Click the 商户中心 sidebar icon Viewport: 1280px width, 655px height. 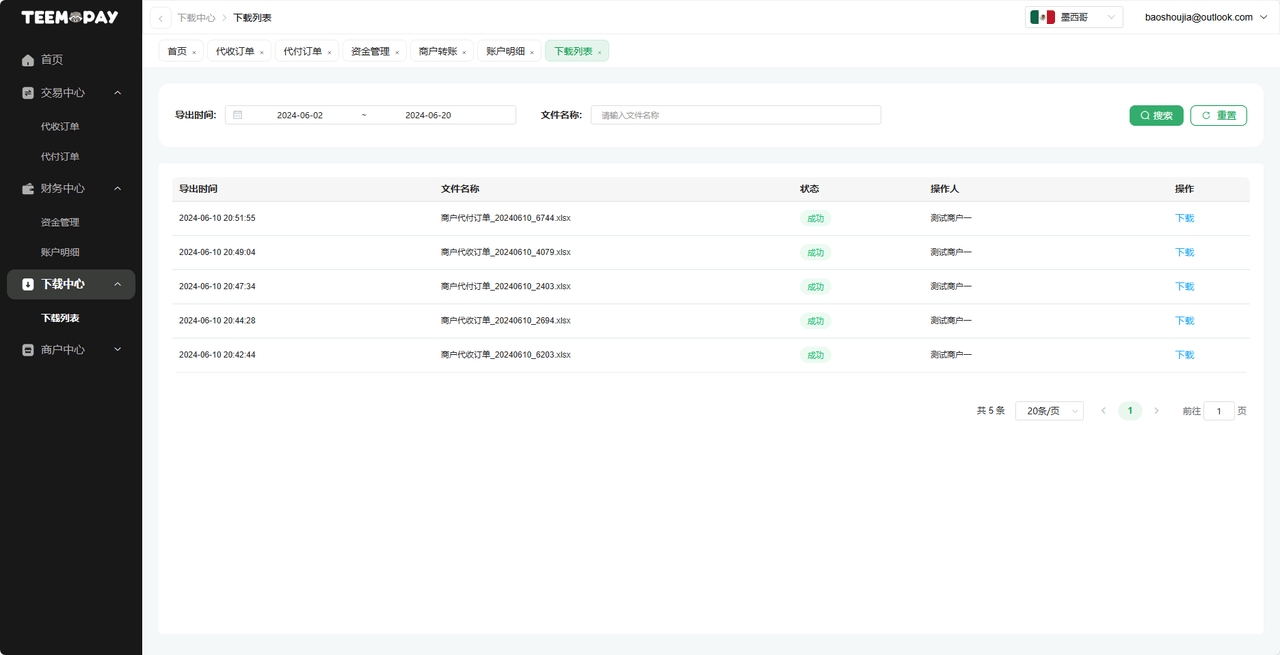pyautogui.click(x=28, y=351)
